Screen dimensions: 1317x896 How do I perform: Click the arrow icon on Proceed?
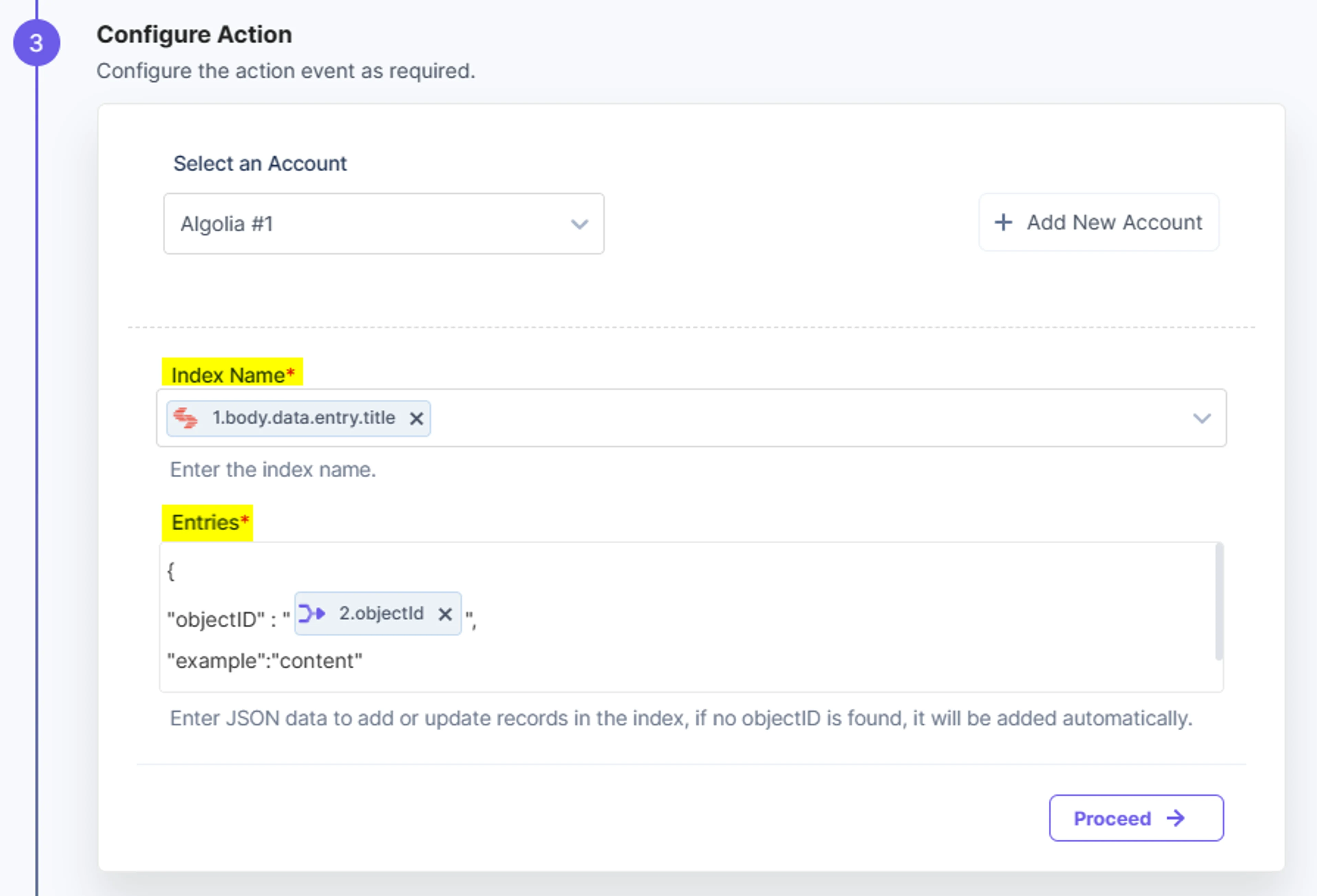(1176, 818)
